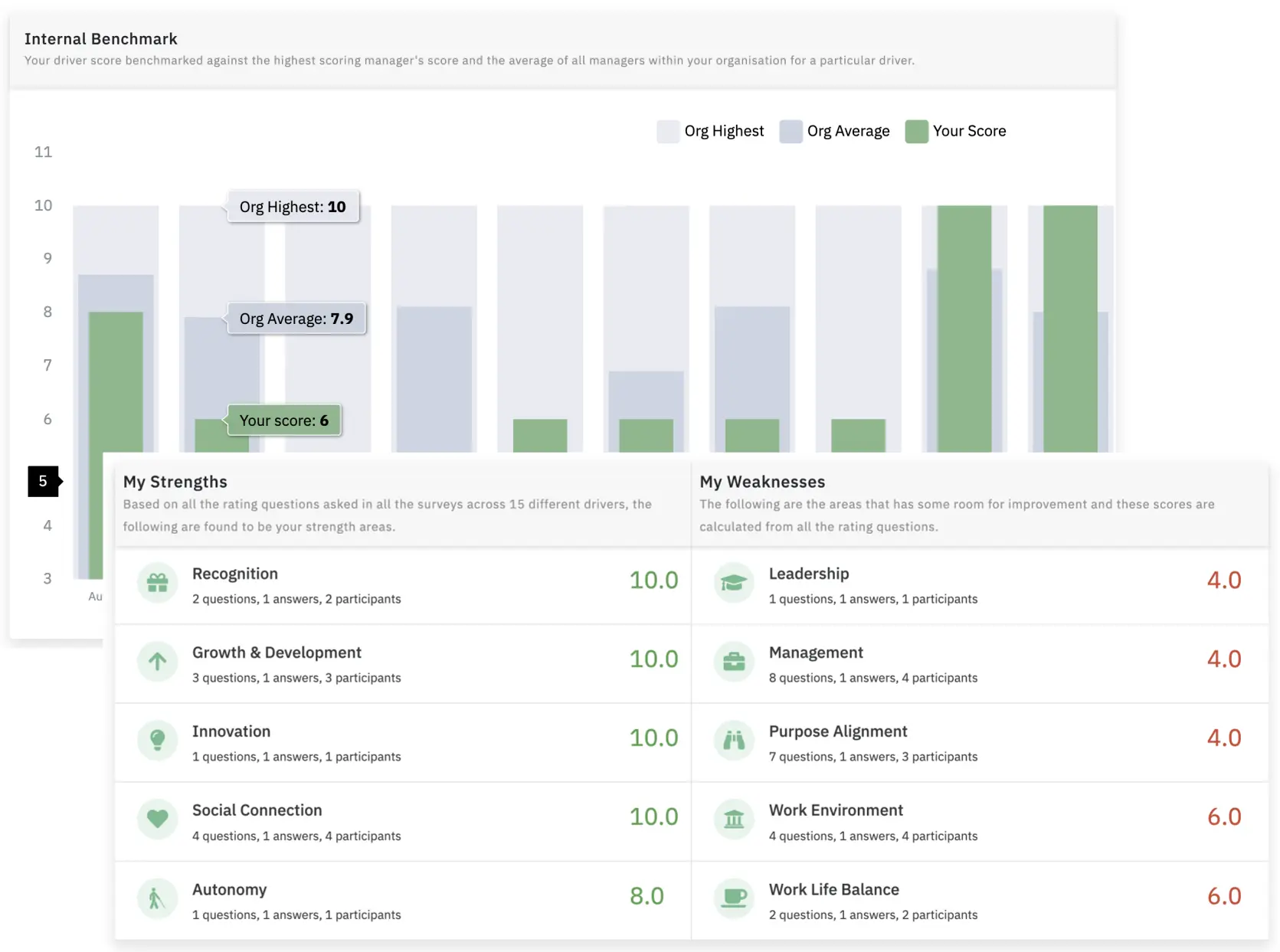
Task: Click the Purpose Alignment binoculars icon
Action: coord(734,741)
